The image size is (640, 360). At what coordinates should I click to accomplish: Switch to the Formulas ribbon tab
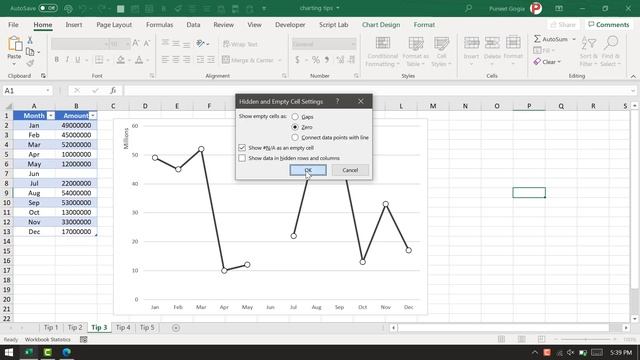click(x=160, y=25)
